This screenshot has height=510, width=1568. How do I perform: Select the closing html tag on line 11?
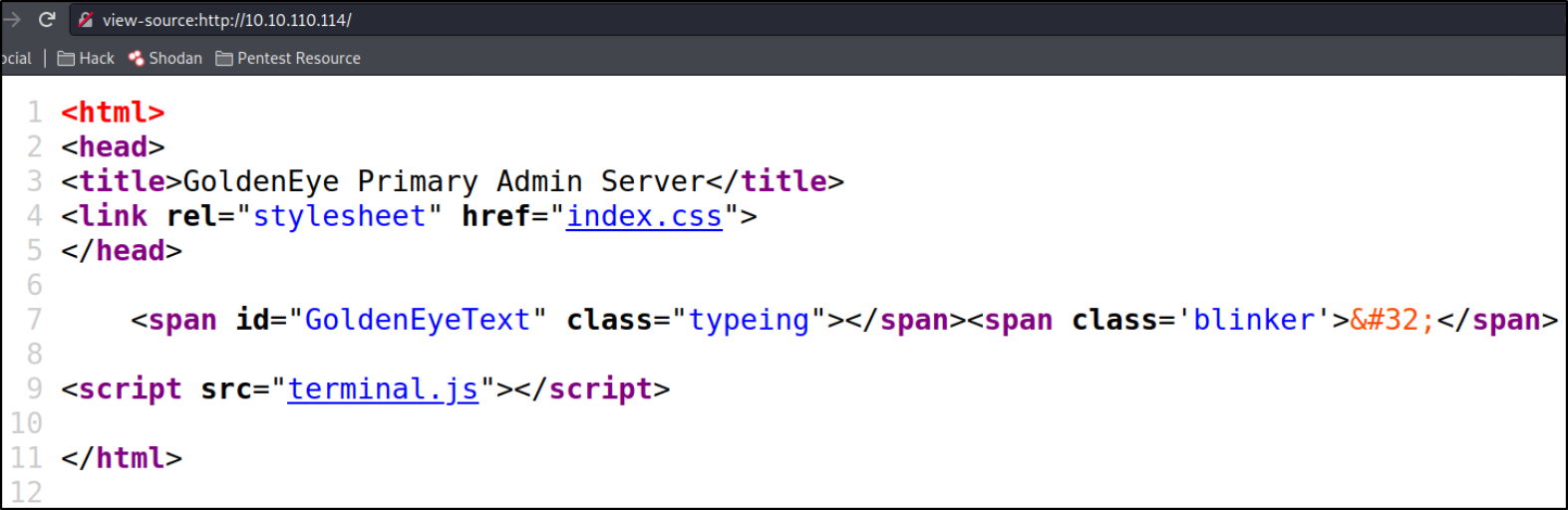(122, 458)
